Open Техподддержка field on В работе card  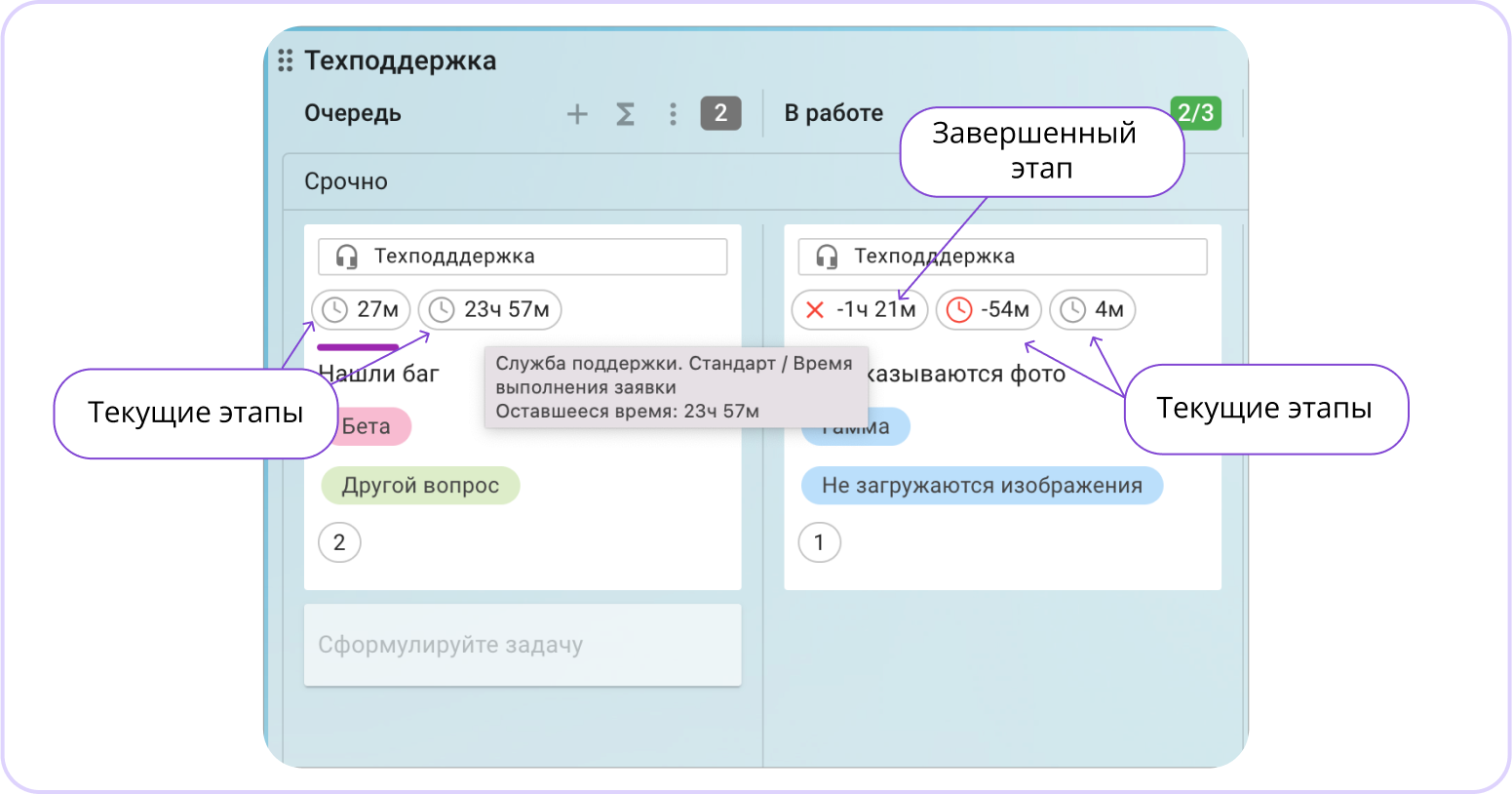click(x=1002, y=257)
